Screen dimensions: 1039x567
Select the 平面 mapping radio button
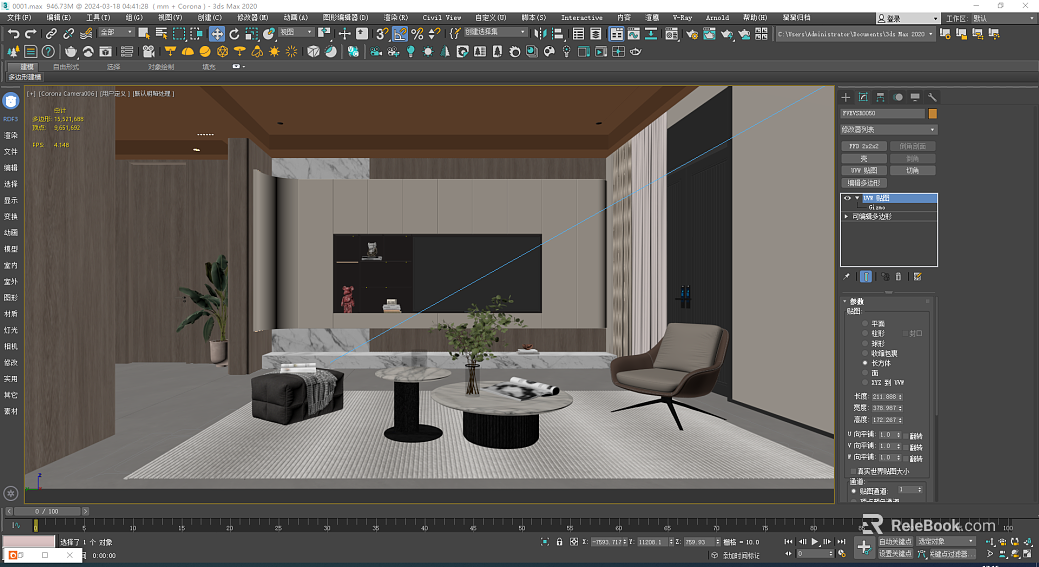coord(865,324)
